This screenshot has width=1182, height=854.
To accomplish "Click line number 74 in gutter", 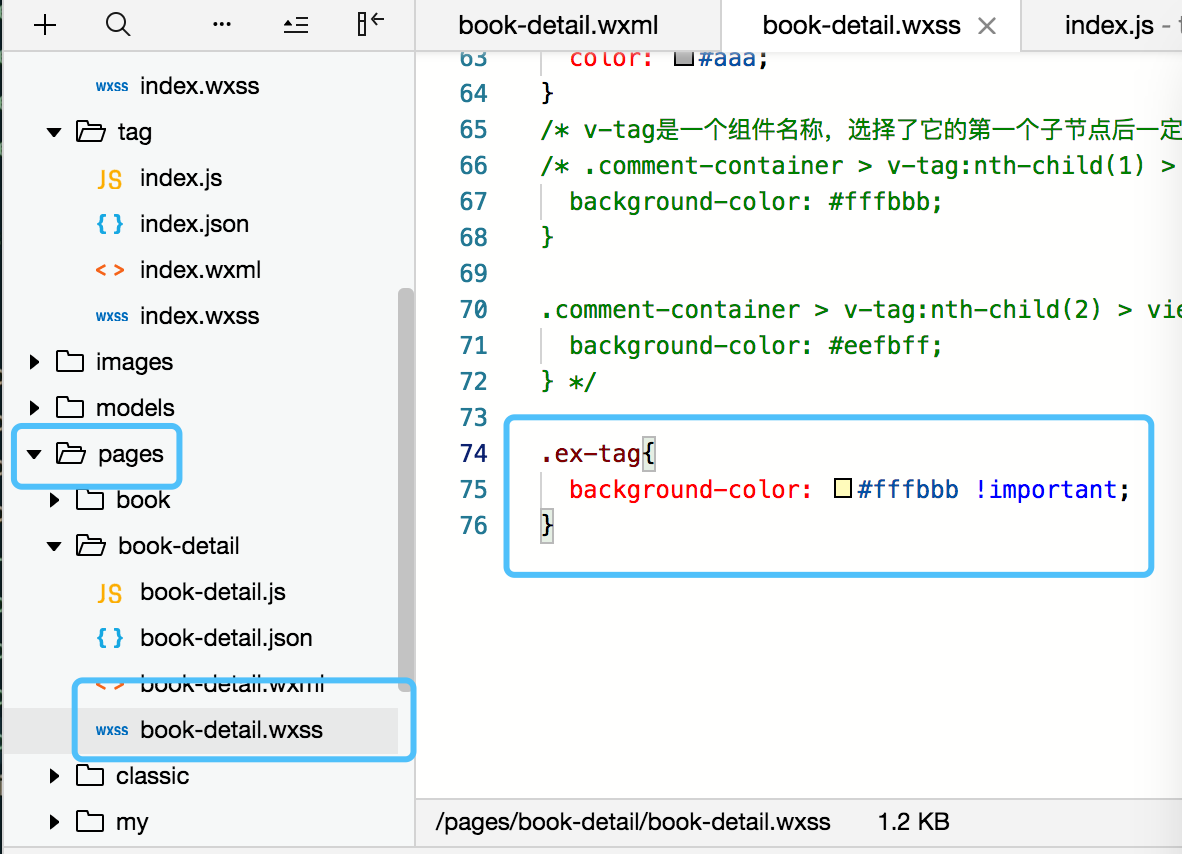I will pos(473,453).
